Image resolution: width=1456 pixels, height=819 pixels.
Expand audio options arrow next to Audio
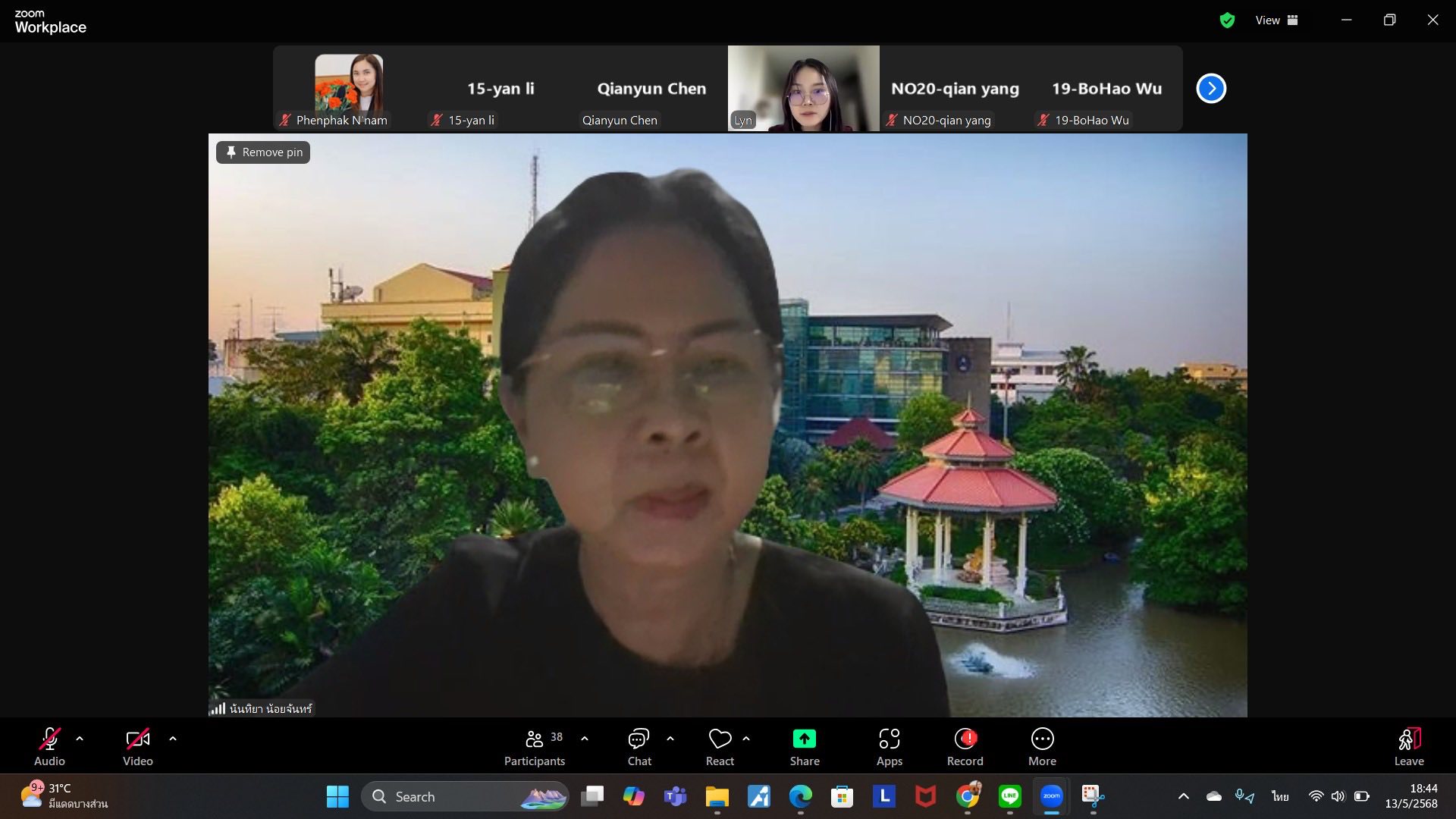[x=80, y=739]
